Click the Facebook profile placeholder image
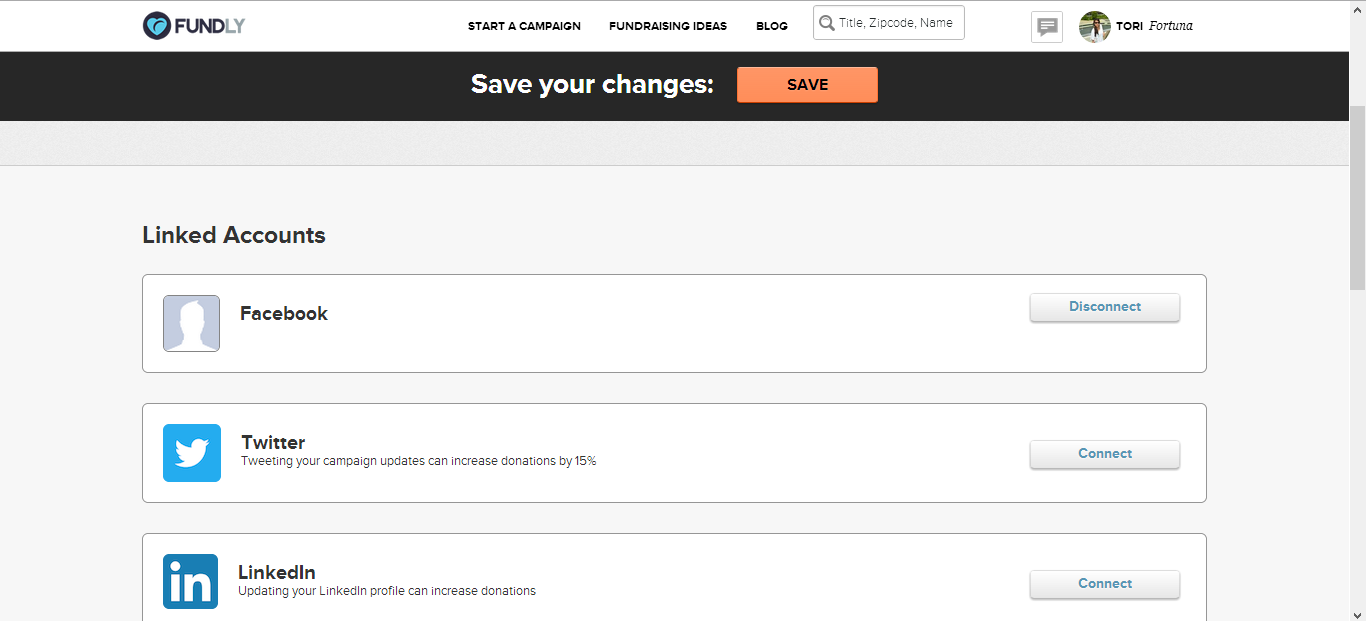 191,323
